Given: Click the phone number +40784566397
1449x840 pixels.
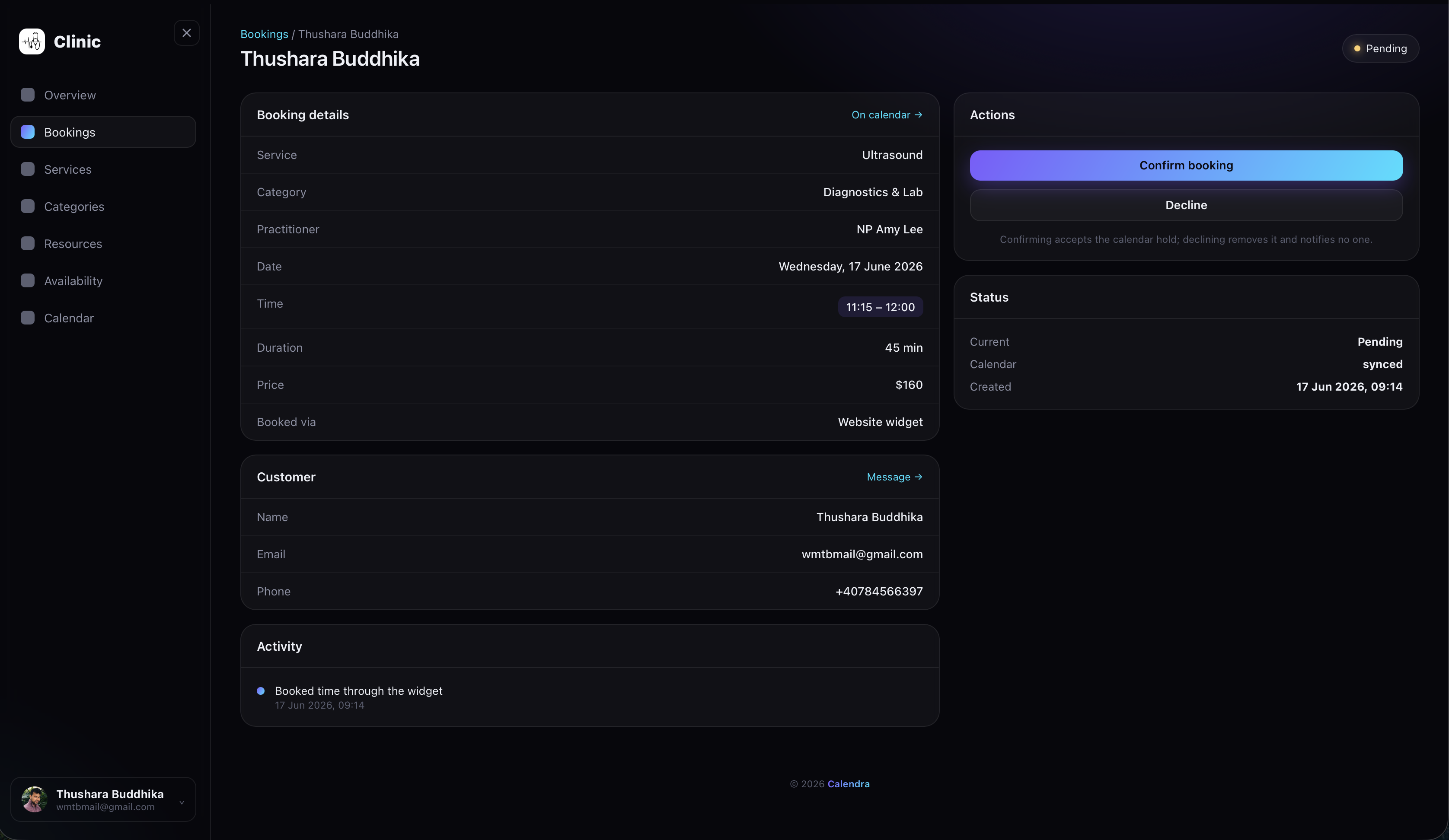Looking at the screenshot, I should pyautogui.click(x=878, y=591).
